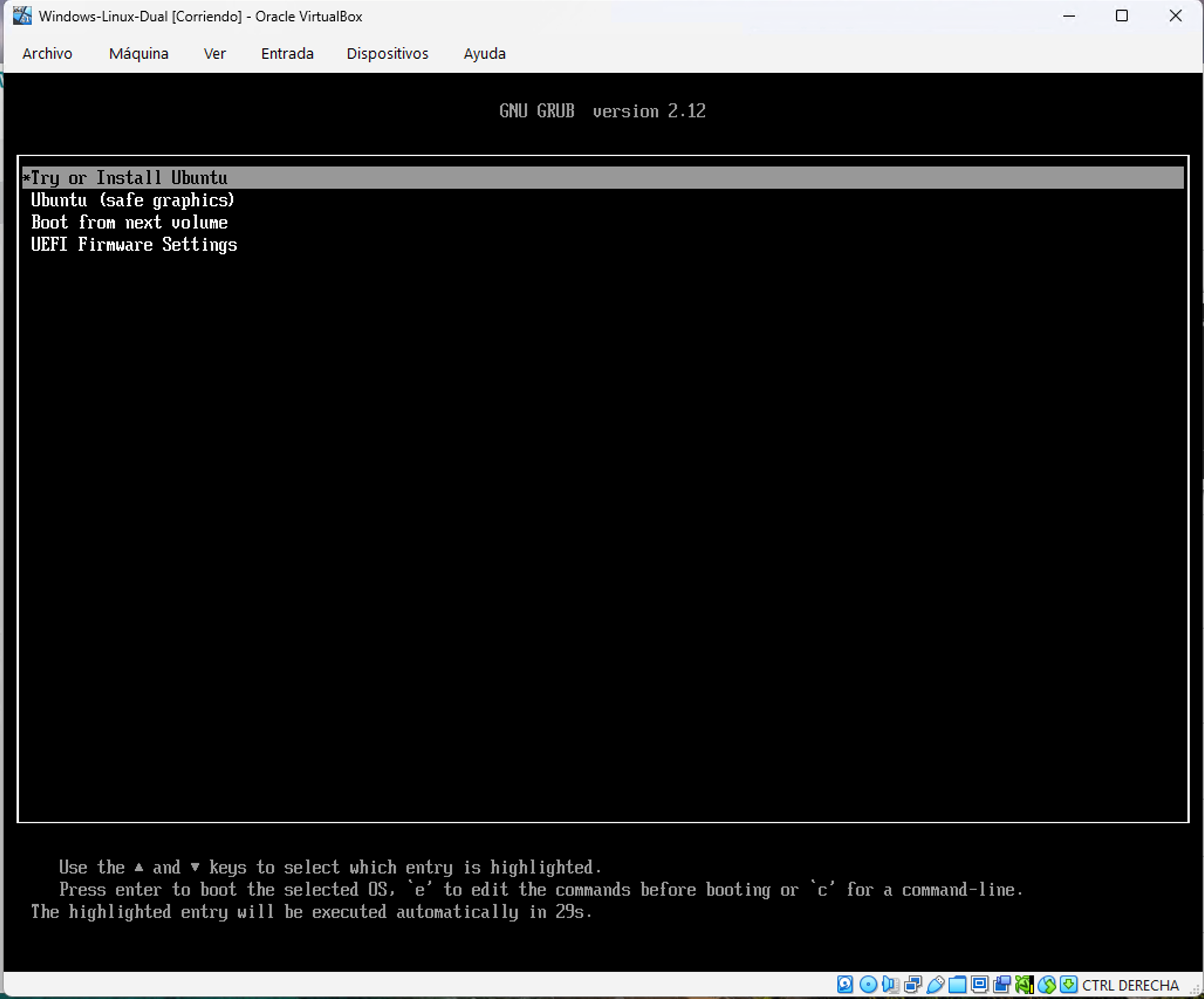Open the Ver menu
1204x999 pixels.
(214, 54)
